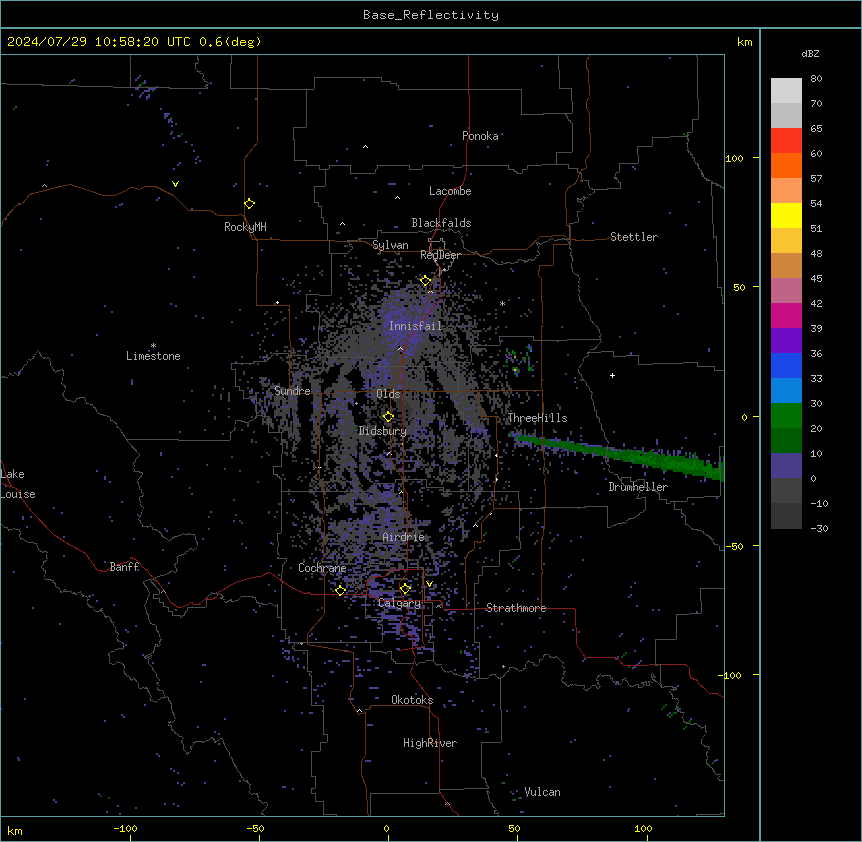Select the yellow 51-54 dBZ legend swatch
Screen dimensions: 862x842
786,215
